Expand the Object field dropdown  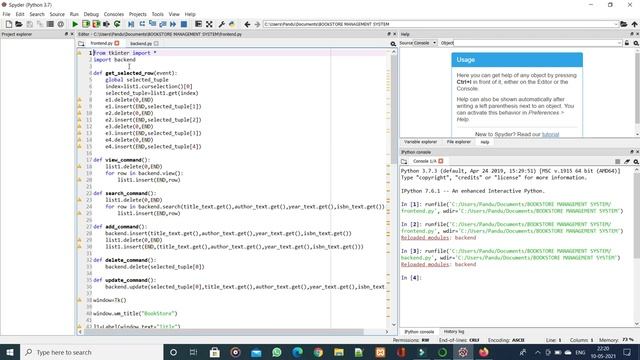619,43
